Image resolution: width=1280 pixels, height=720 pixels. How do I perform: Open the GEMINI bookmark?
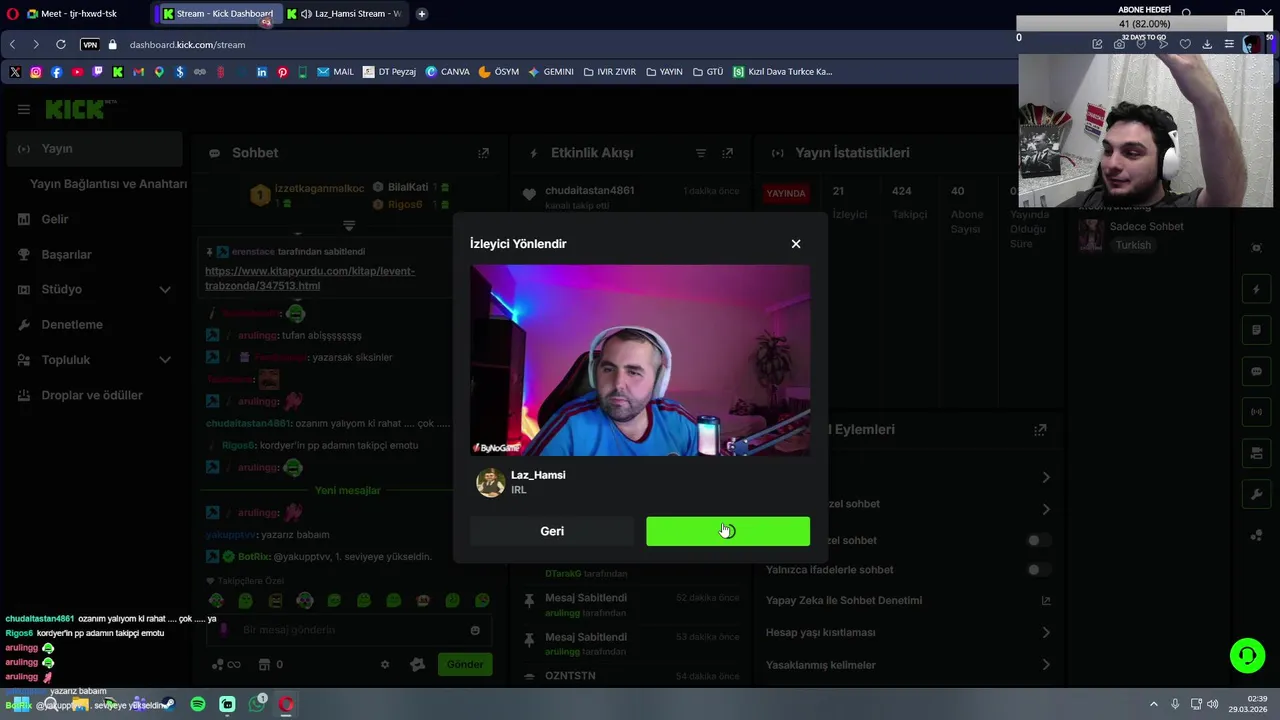pyautogui.click(x=551, y=72)
